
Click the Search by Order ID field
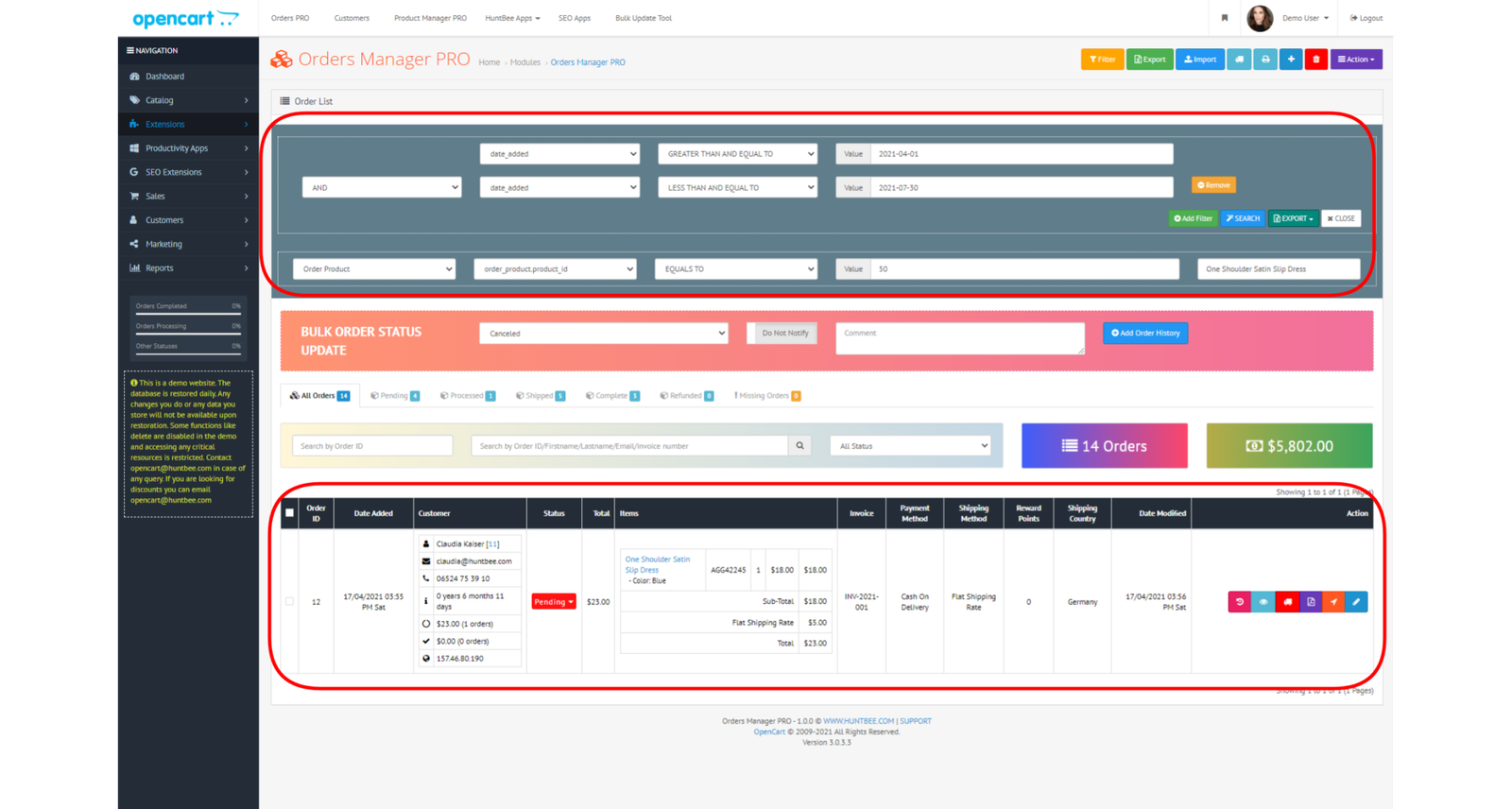pyautogui.click(x=372, y=446)
